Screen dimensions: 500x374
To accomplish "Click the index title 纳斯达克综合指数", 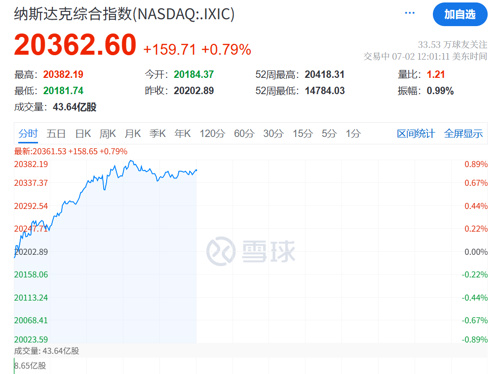I will pos(73,14).
